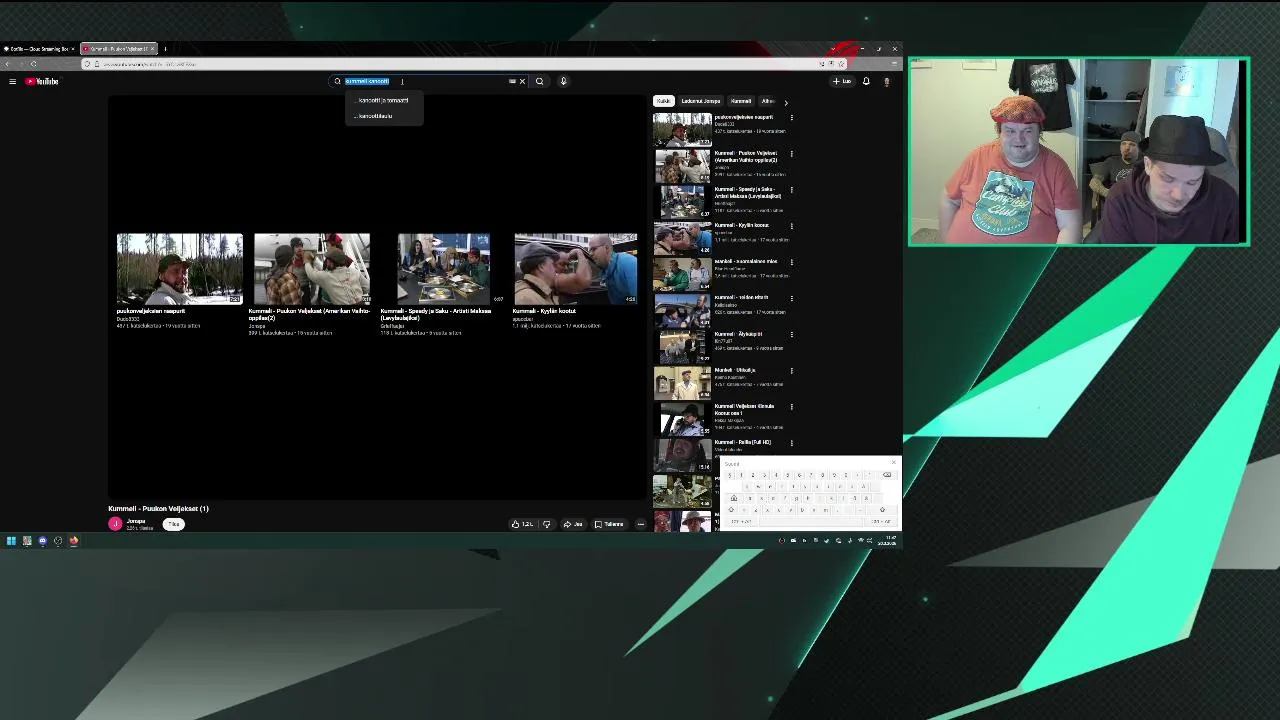Go to the YouTube home logo

(42, 81)
